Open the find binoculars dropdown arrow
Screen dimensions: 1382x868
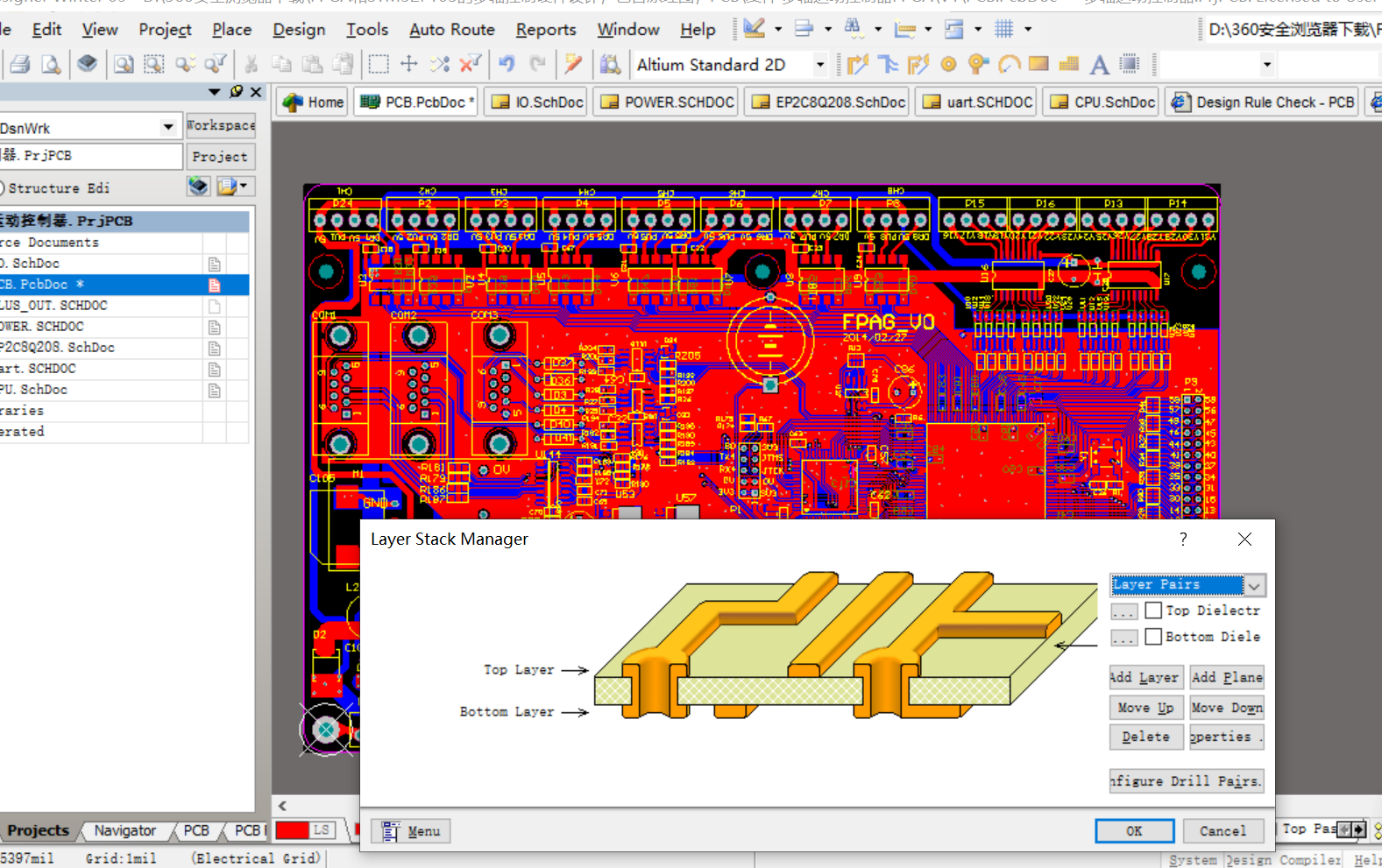[x=878, y=29]
